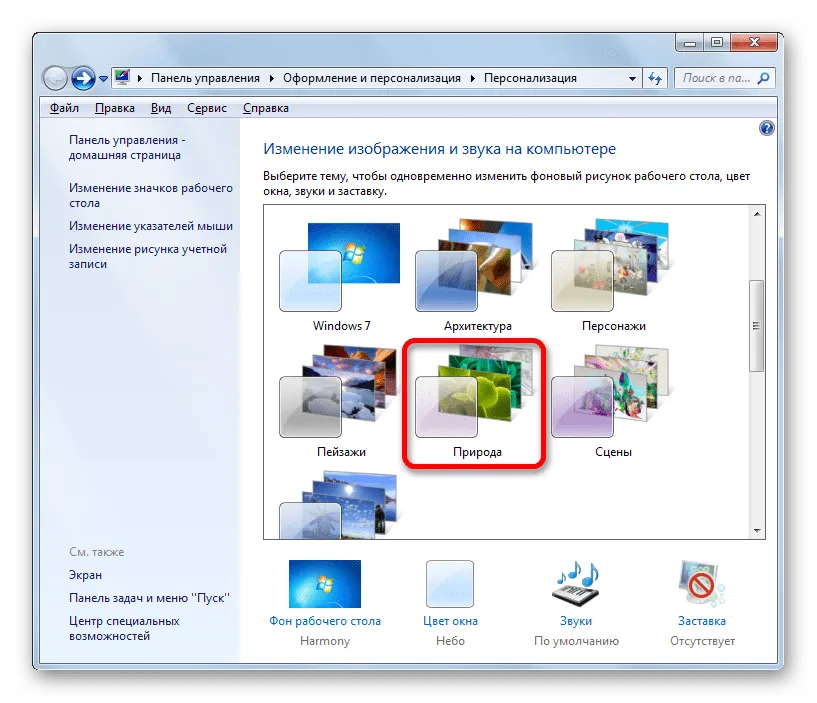Click the help question mark icon
The image size is (817, 703).
click(766, 128)
